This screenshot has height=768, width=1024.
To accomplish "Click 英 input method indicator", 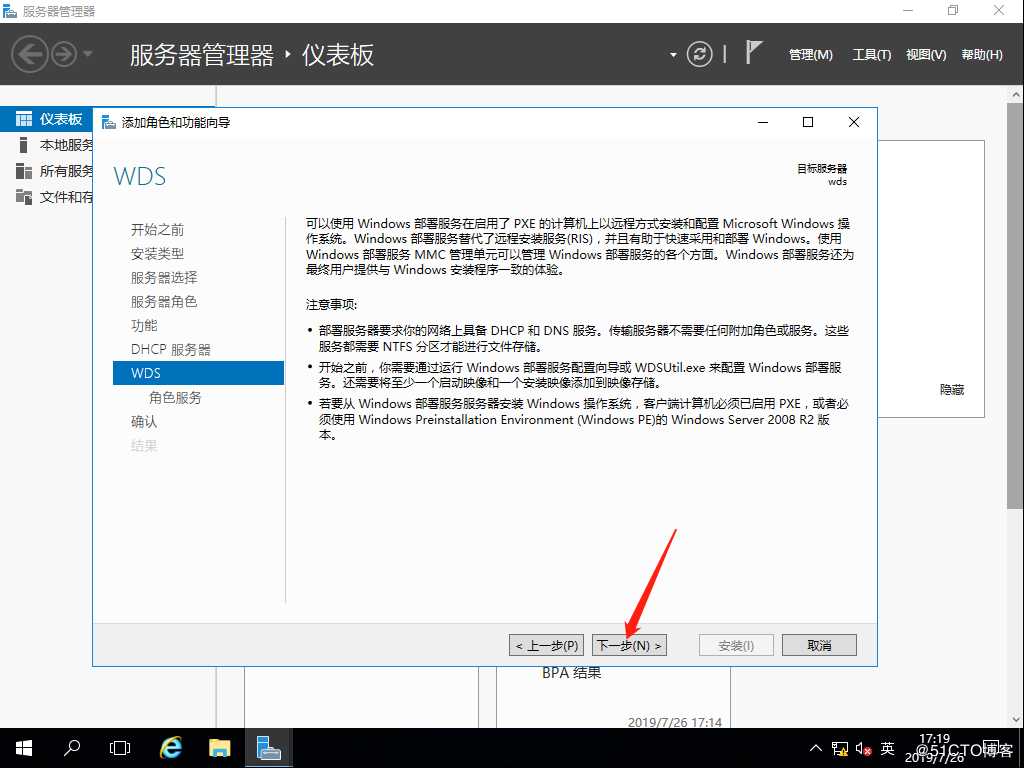I will pos(888,748).
